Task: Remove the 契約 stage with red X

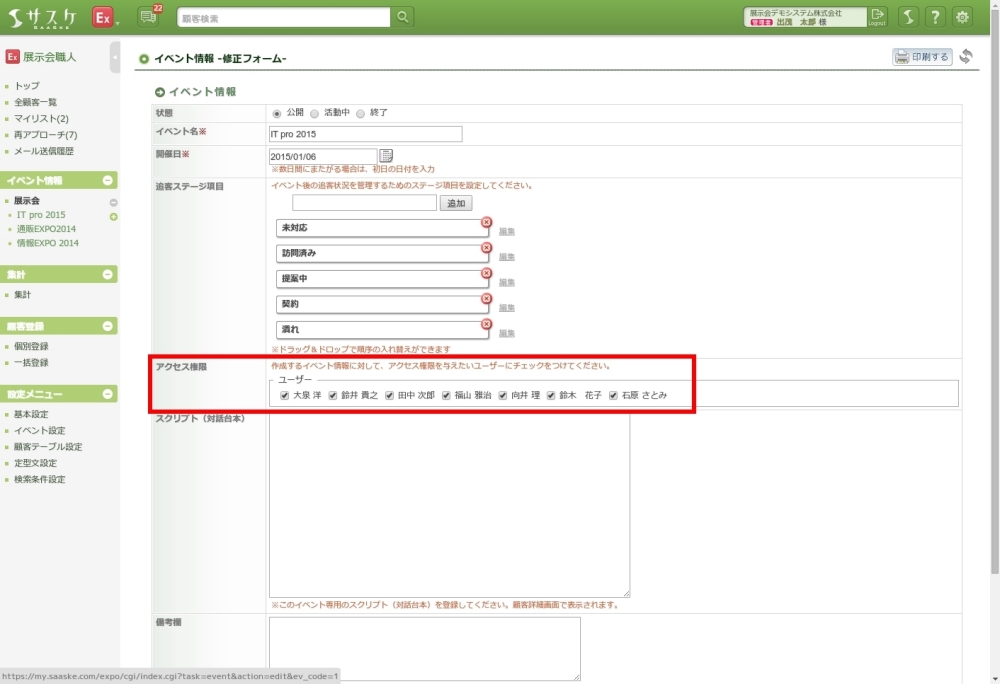Action: 487,298
